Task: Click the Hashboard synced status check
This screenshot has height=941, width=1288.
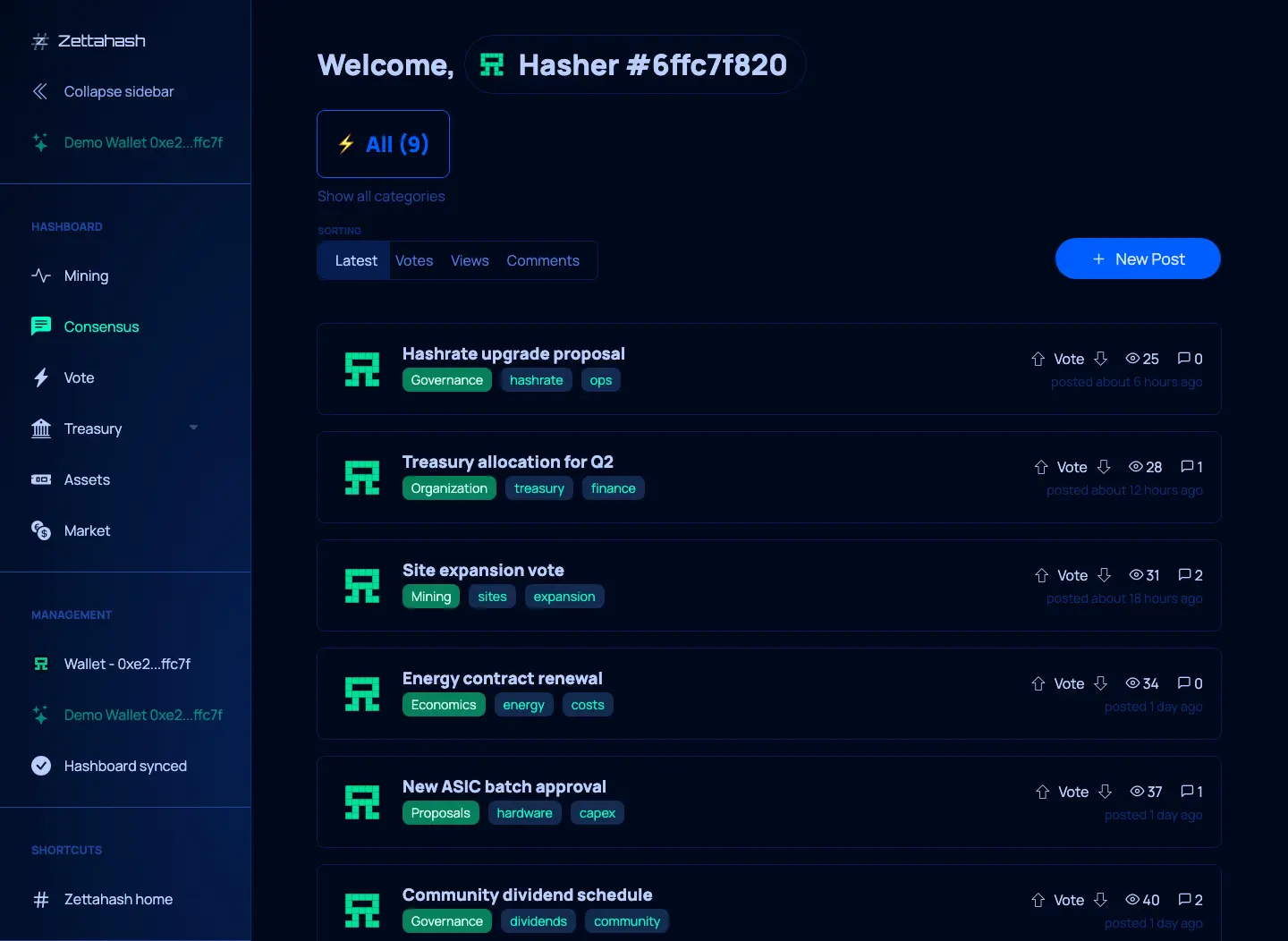Action: 41,766
